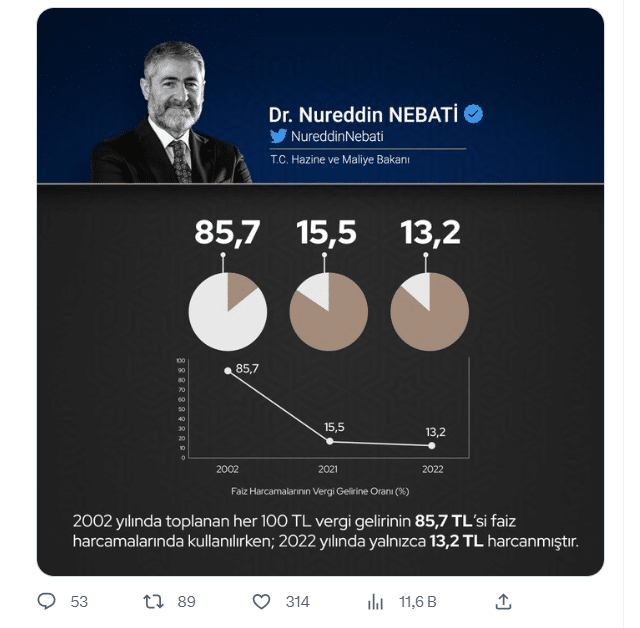Click the 53 replies count
Screen dimensions: 640x628
pyautogui.click(x=79, y=602)
